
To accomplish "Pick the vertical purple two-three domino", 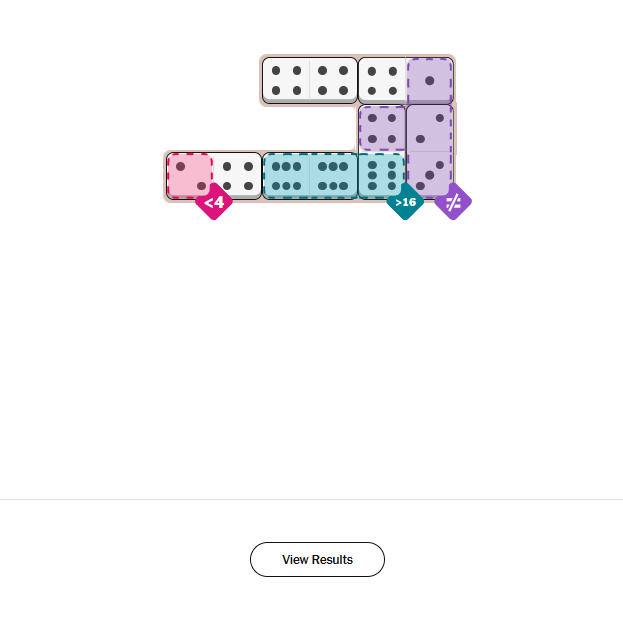I will [430, 151].
